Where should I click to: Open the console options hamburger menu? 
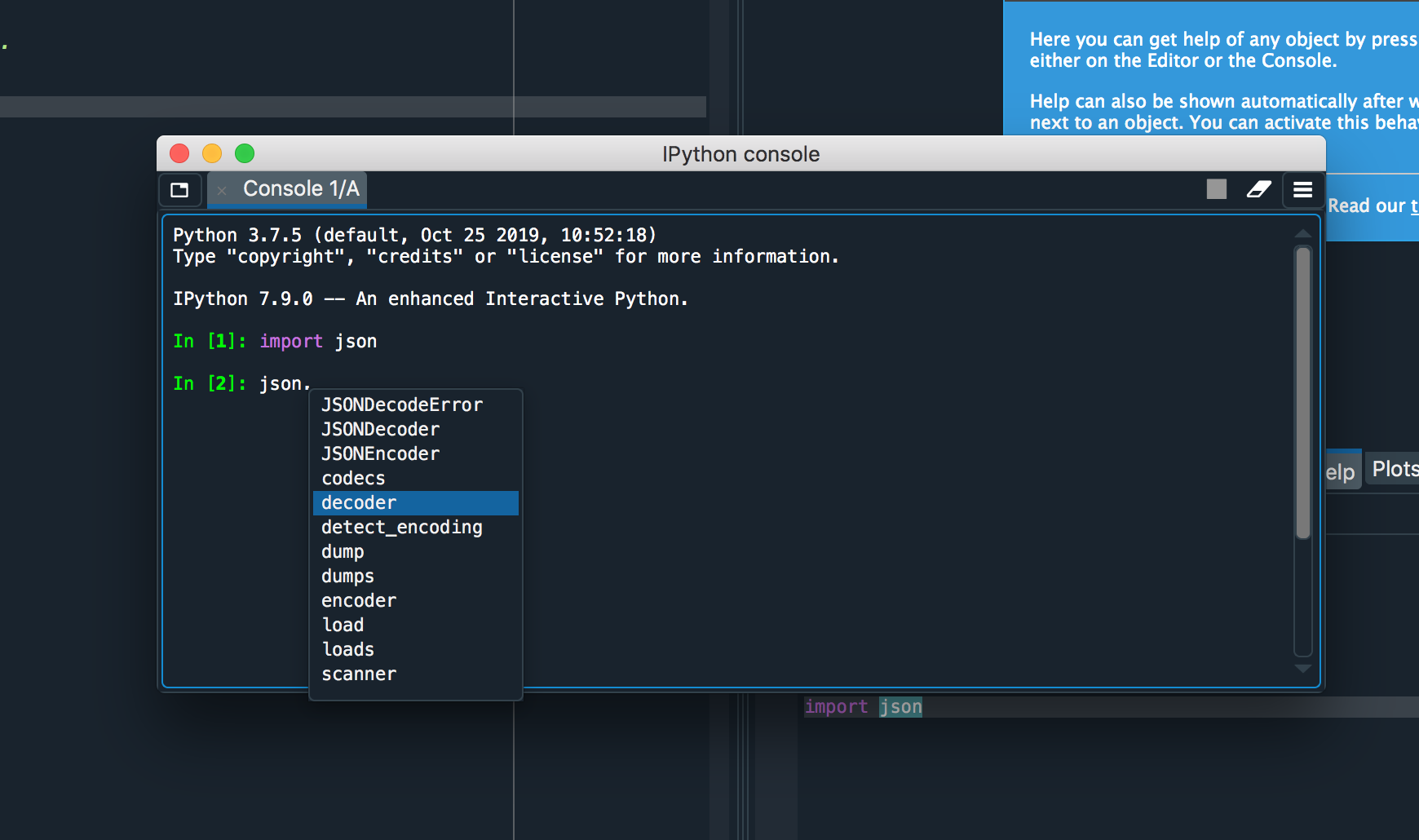pos(1302,189)
